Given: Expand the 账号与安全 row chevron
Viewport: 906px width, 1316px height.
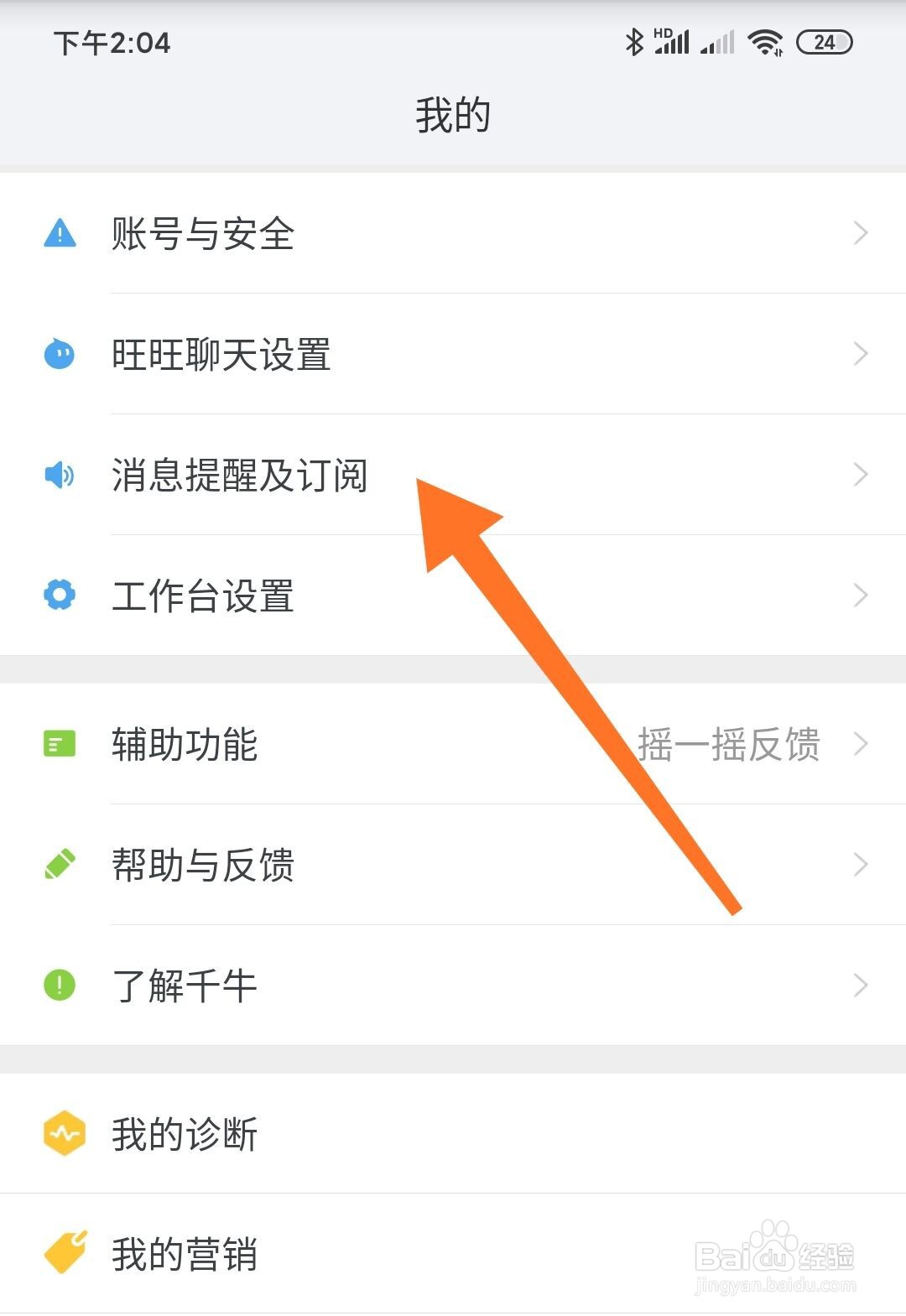Looking at the screenshot, I should 861,233.
